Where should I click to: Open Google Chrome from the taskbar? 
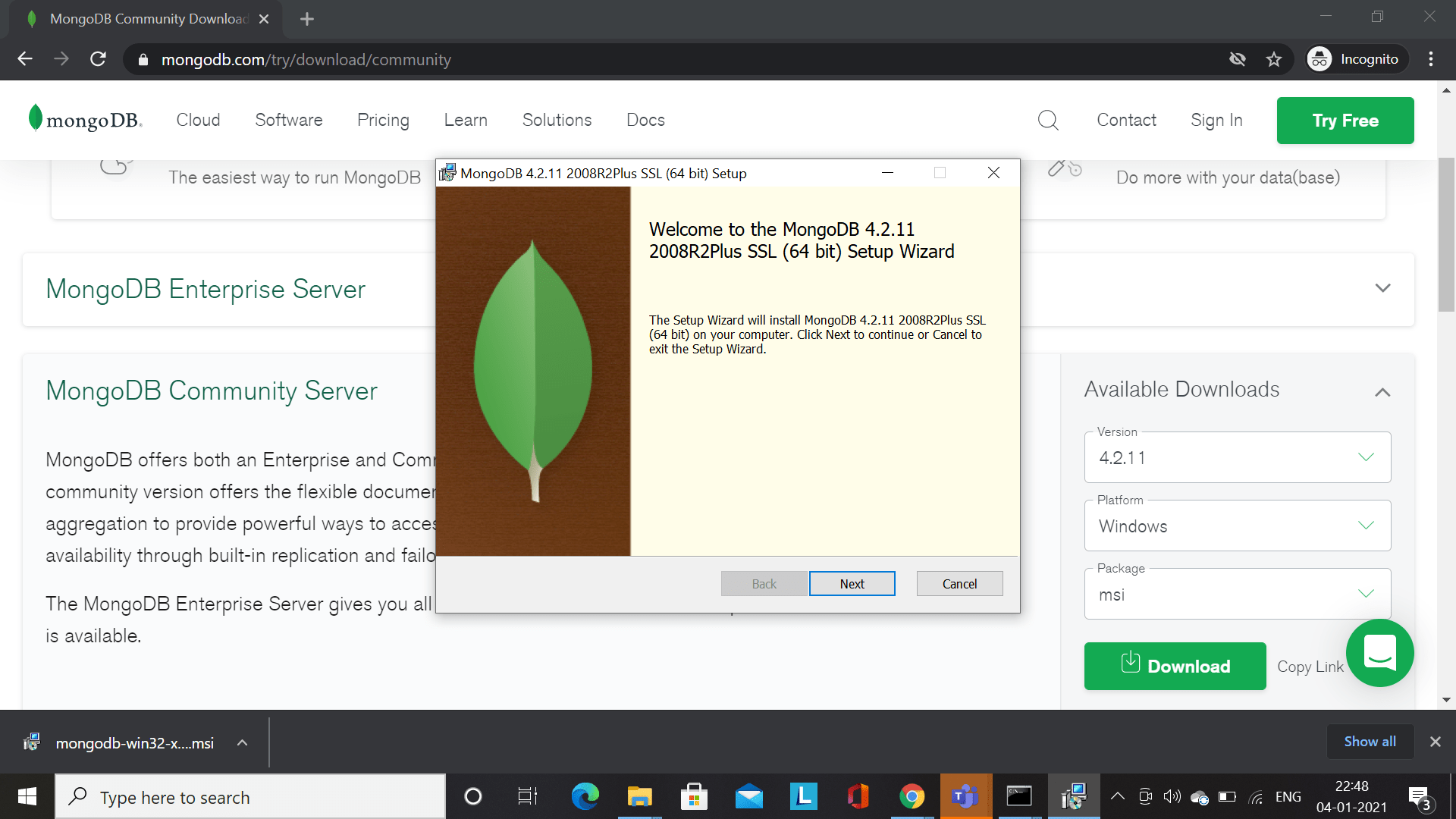point(912,796)
